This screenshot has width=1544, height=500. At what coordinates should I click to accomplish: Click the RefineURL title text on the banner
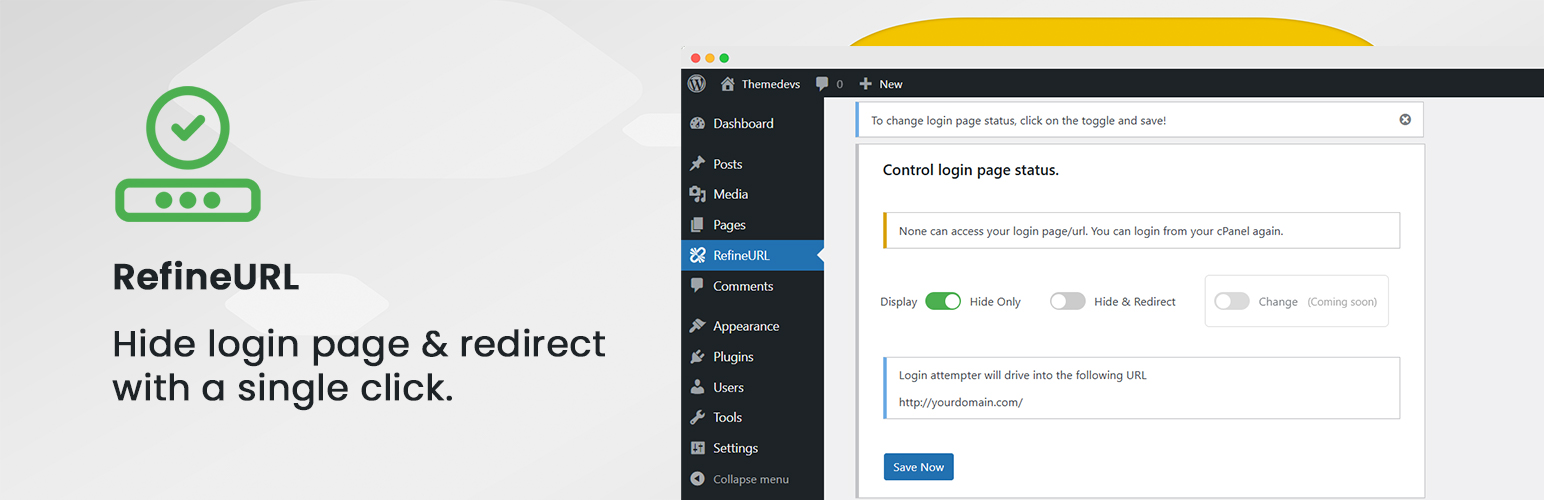(x=205, y=277)
